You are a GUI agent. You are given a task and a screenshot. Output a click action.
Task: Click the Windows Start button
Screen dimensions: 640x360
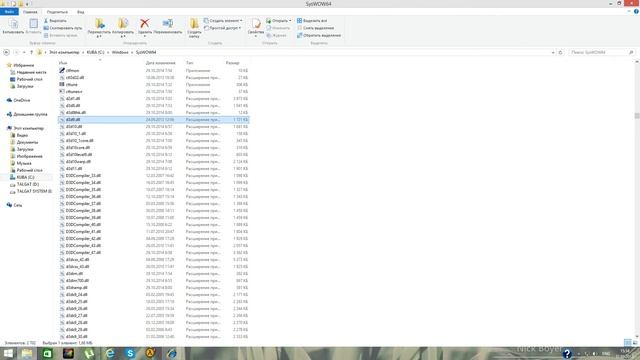[8, 353]
